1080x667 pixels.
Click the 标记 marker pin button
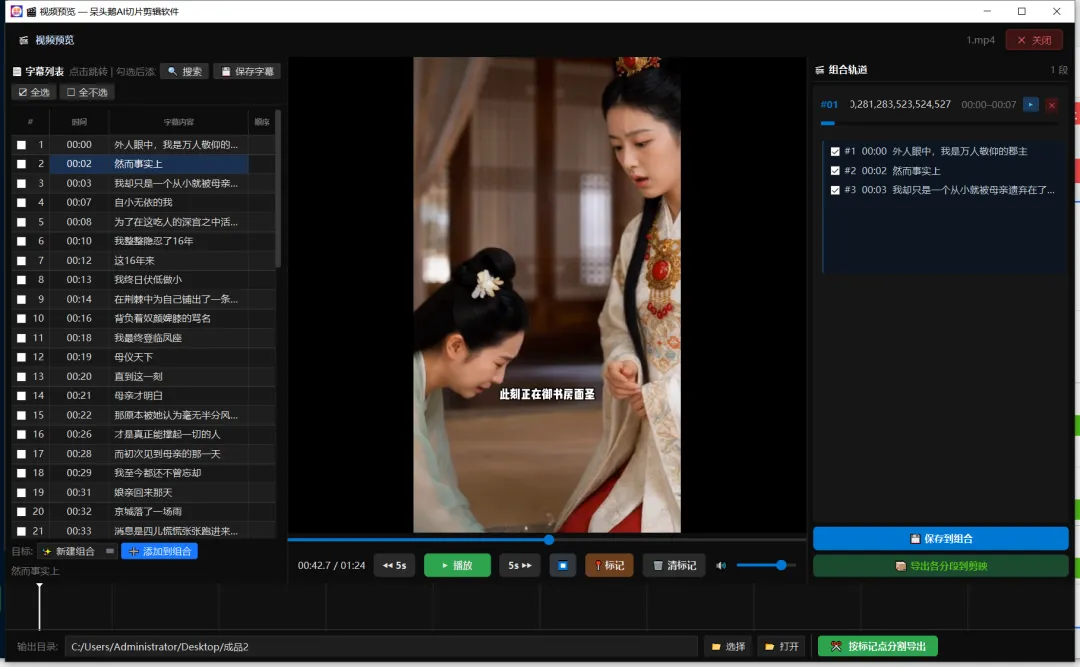coord(609,565)
